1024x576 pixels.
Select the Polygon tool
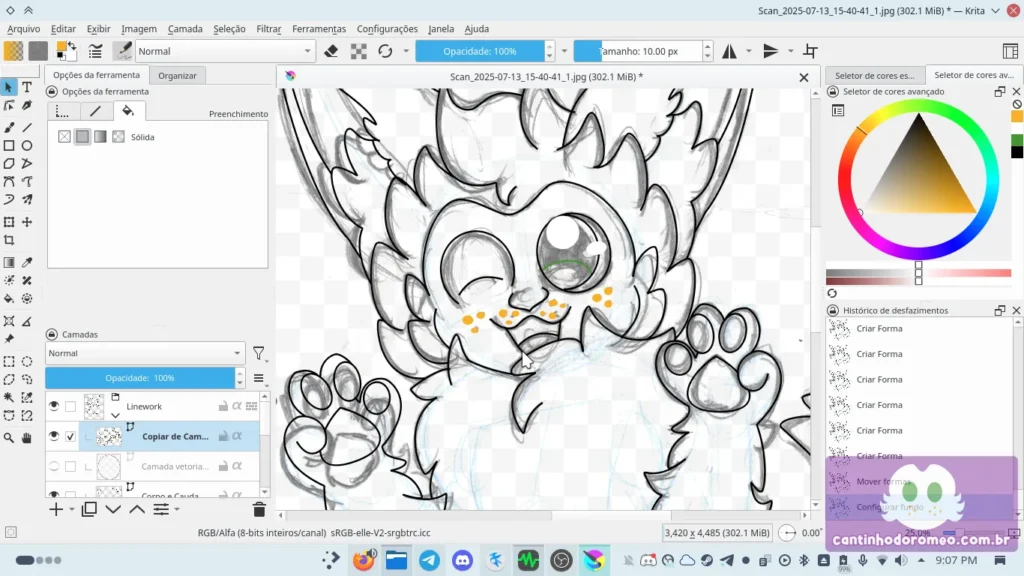click(x=9, y=163)
